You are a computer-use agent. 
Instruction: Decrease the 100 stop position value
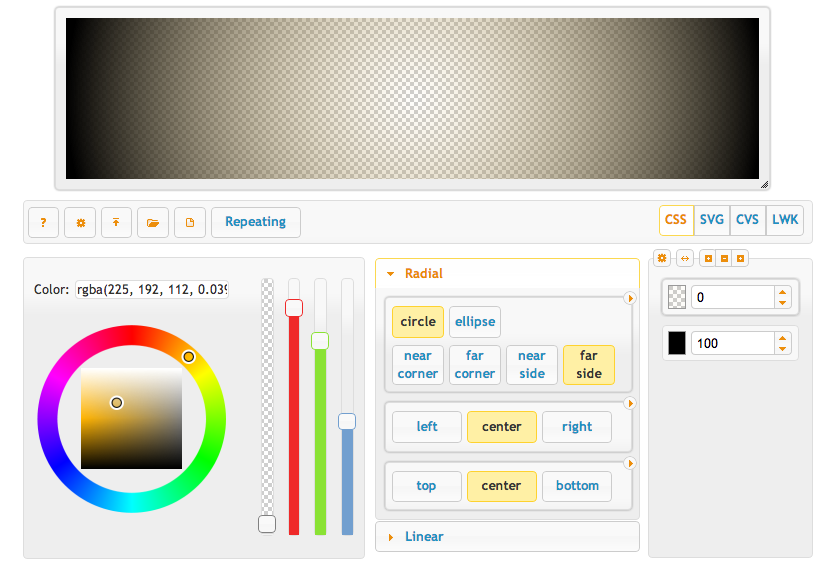click(782, 349)
